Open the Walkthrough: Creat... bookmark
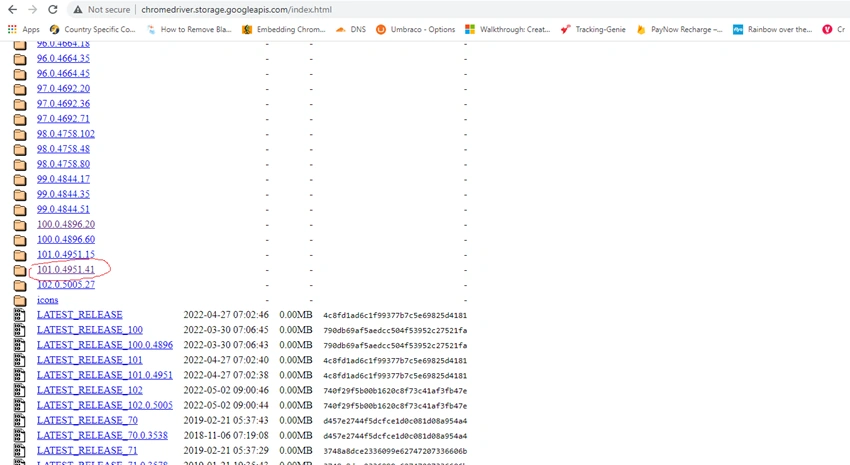 pos(508,29)
